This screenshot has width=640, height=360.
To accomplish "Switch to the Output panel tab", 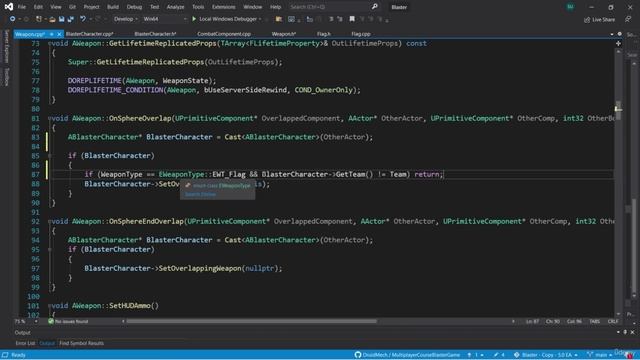I will click(x=47, y=343).
